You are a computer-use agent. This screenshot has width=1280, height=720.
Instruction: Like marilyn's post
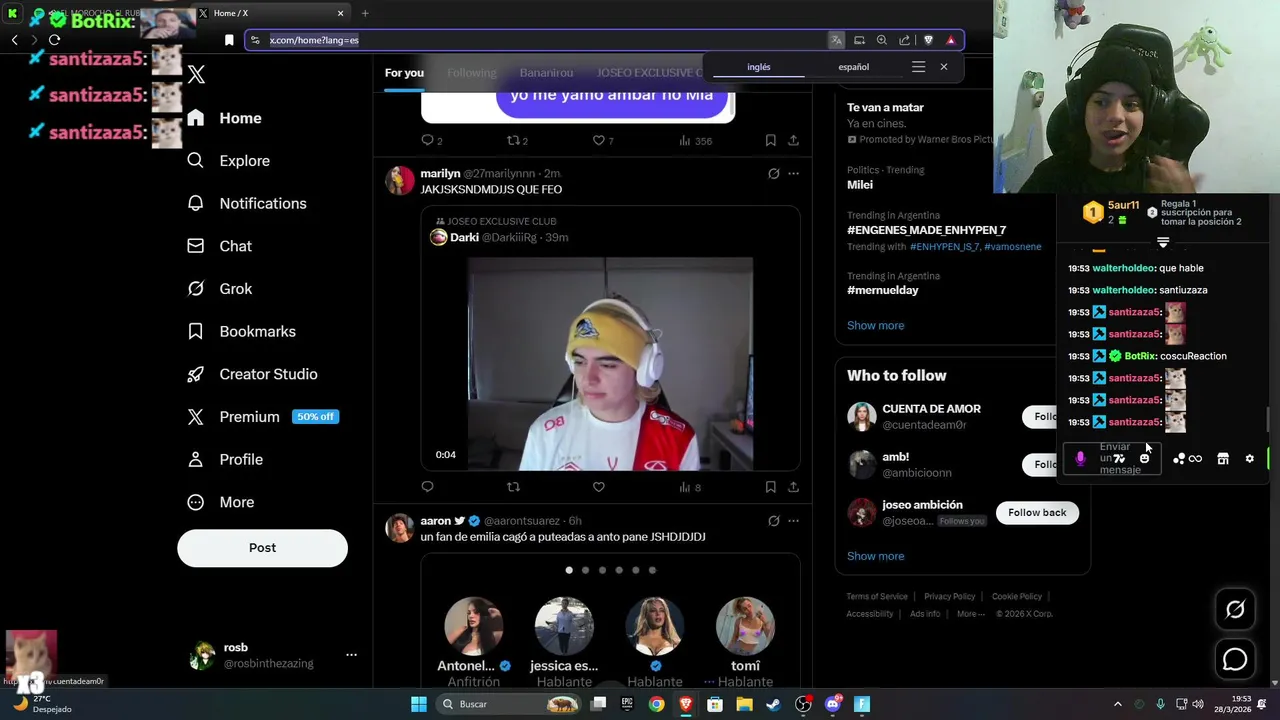pos(598,487)
